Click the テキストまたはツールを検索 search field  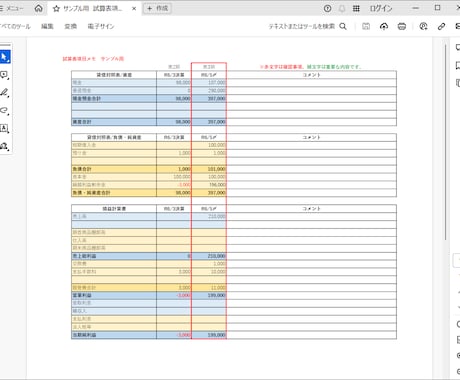pyautogui.click(x=302, y=26)
